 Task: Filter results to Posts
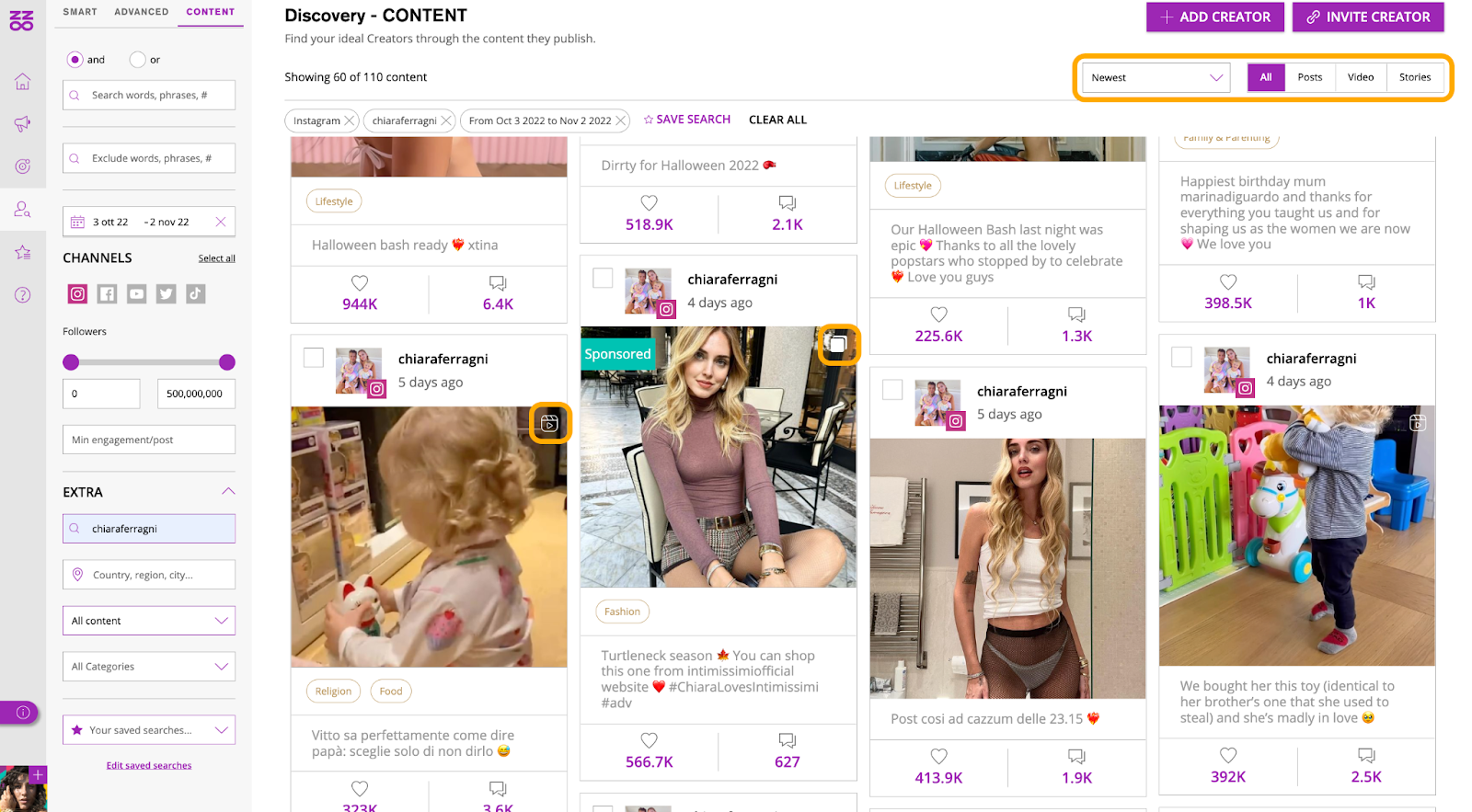[1310, 77]
